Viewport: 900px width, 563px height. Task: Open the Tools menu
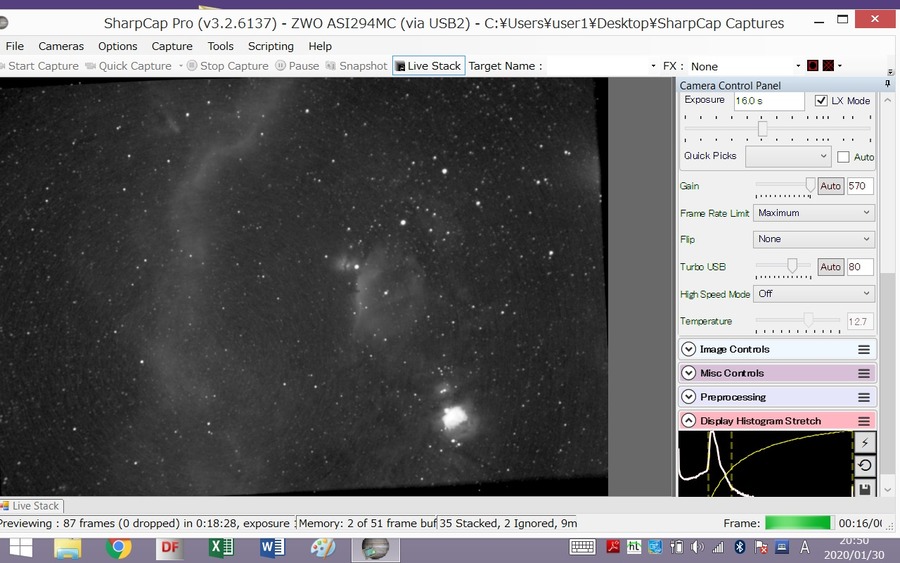click(x=220, y=46)
